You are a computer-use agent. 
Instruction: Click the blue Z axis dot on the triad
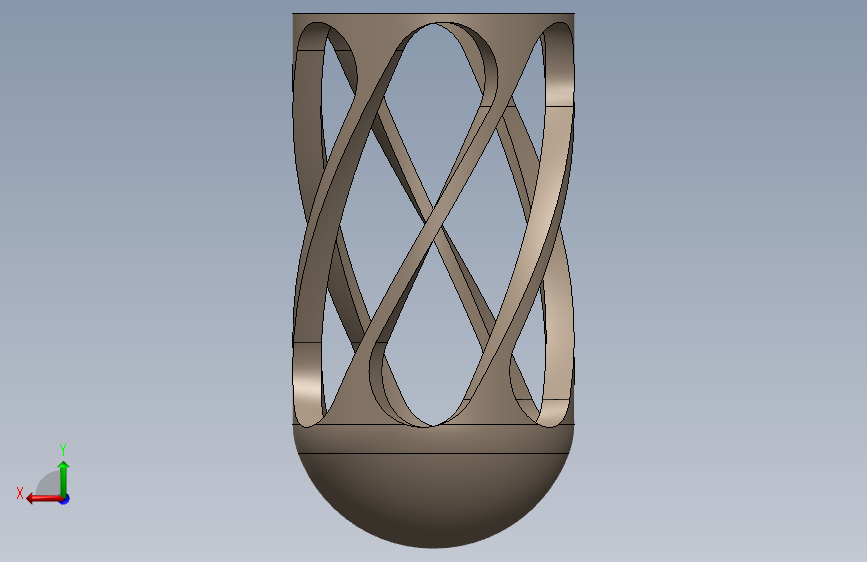coord(65,499)
